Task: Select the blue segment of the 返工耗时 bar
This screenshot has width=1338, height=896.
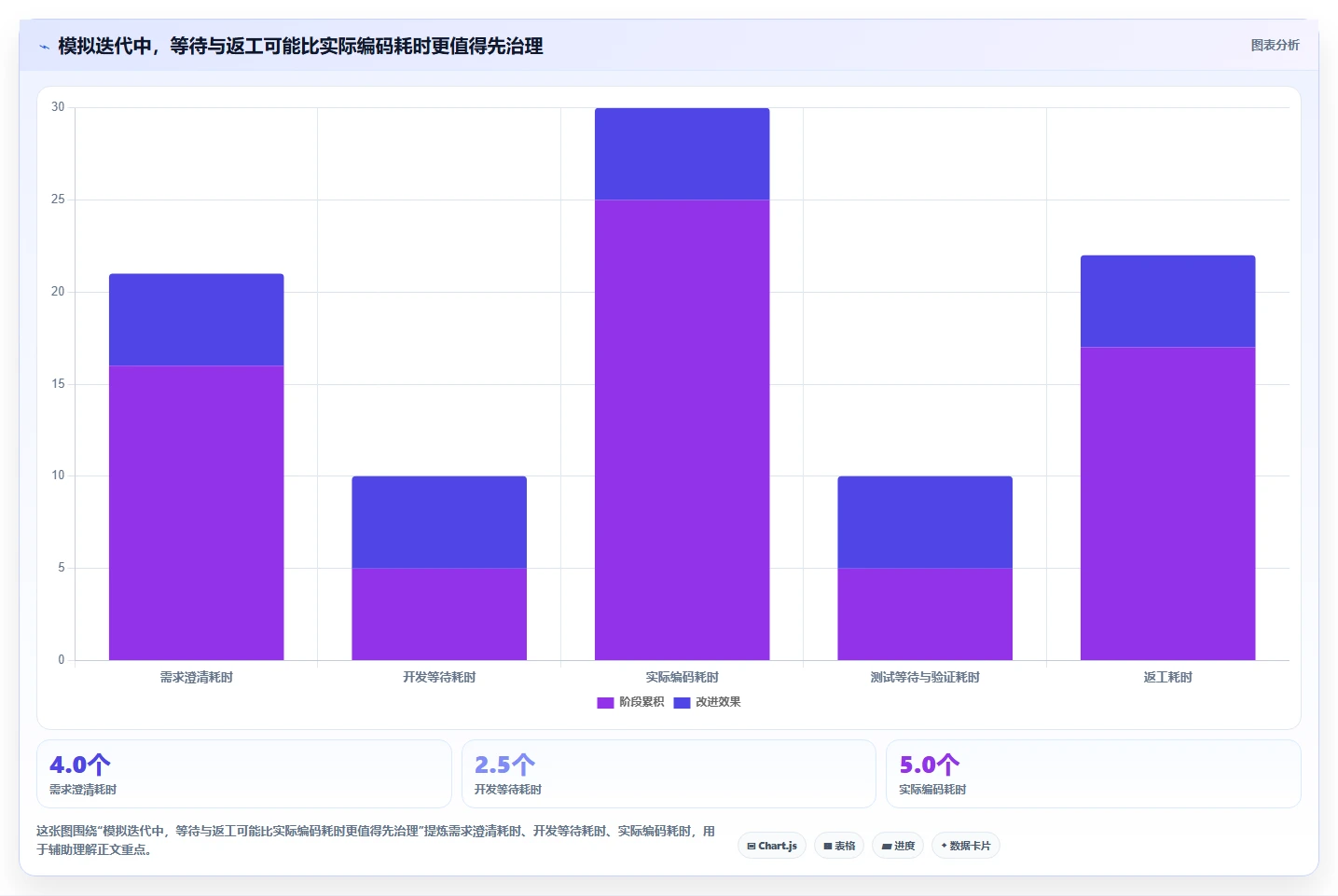Action: click(x=1168, y=301)
